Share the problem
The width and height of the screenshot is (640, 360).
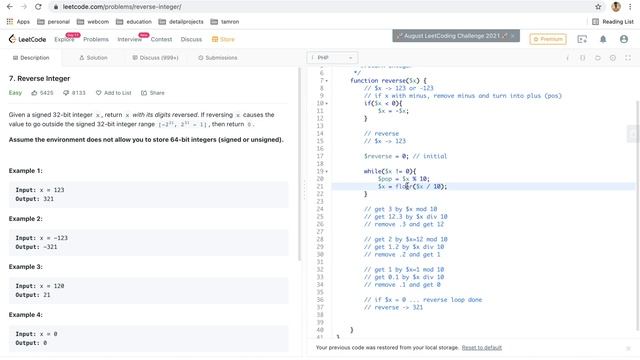153,93
